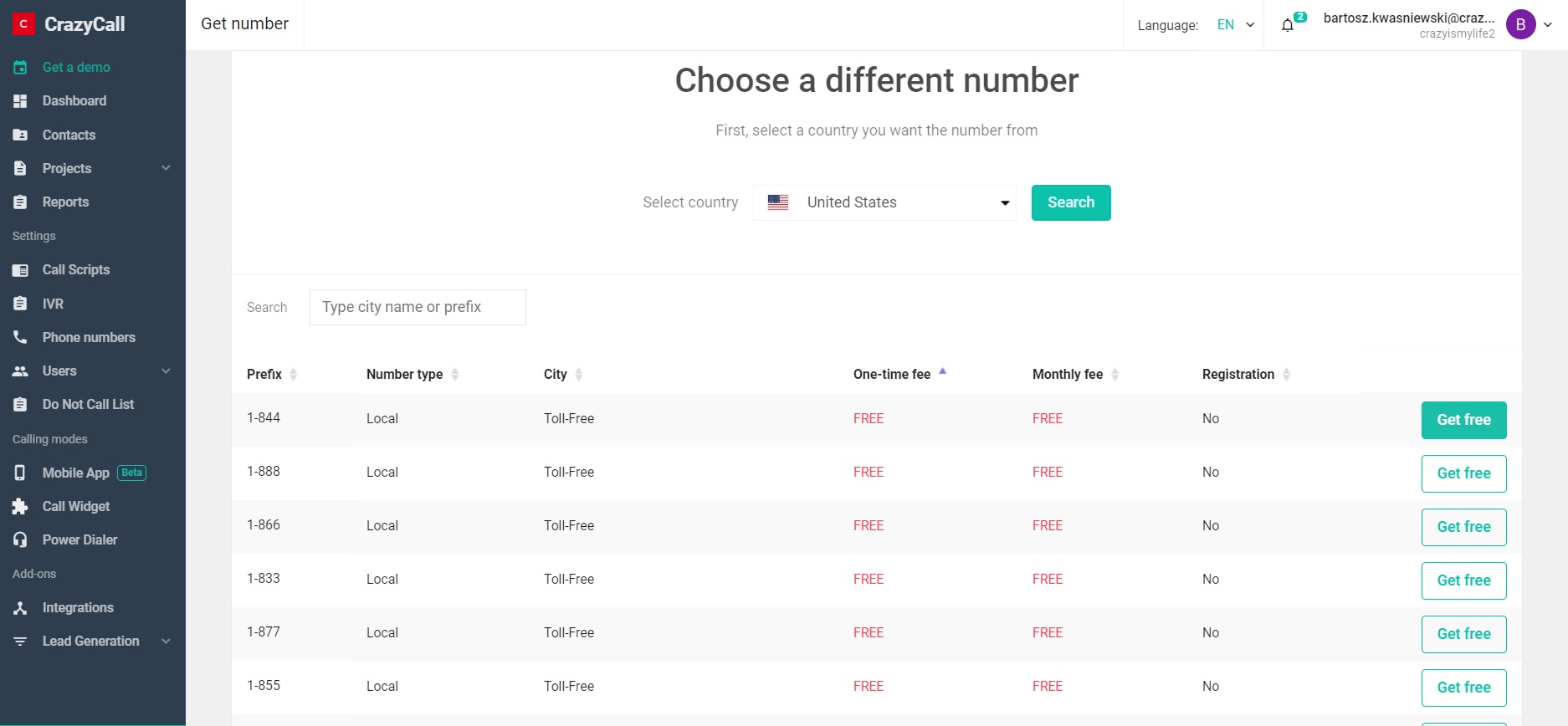Image resolution: width=1568 pixels, height=726 pixels.
Task: Click the CrazyCall logo icon
Action: (x=23, y=24)
